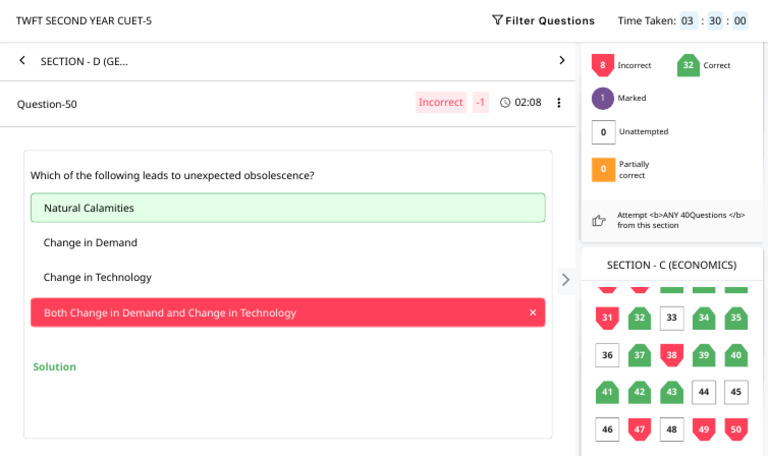Open the Filter Questions funnel option

[x=543, y=21]
